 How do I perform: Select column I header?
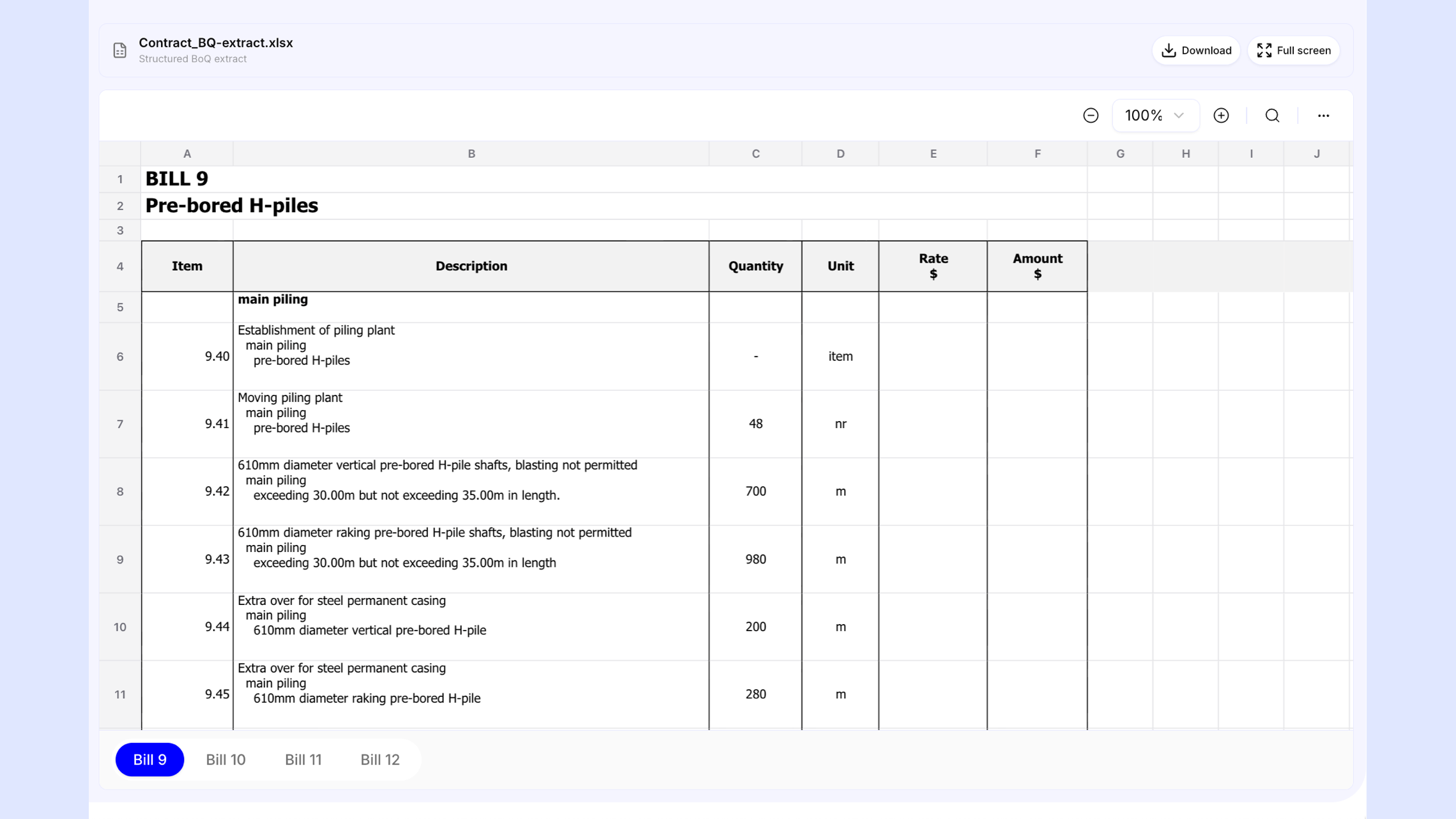tap(1251, 154)
